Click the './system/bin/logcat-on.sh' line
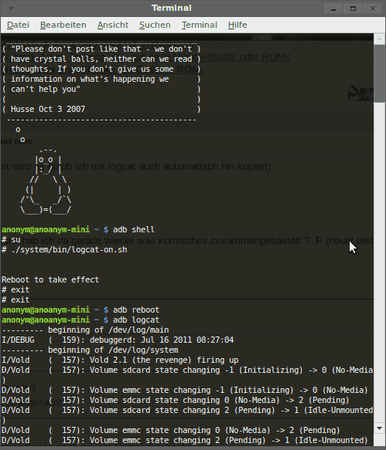This screenshot has width=386, height=450. pyautogui.click(x=64, y=250)
